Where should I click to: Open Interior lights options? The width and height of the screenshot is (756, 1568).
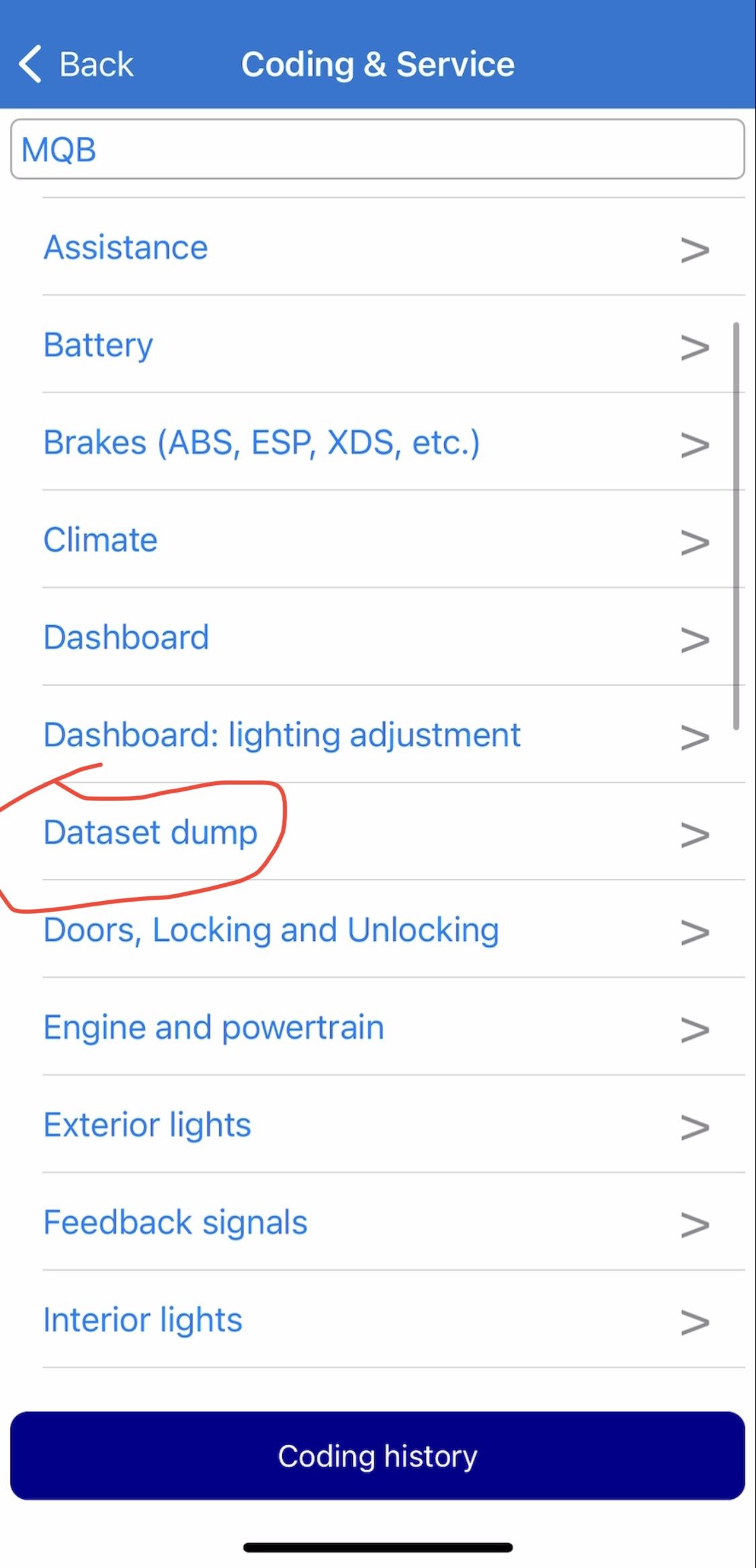click(142, 1320)
